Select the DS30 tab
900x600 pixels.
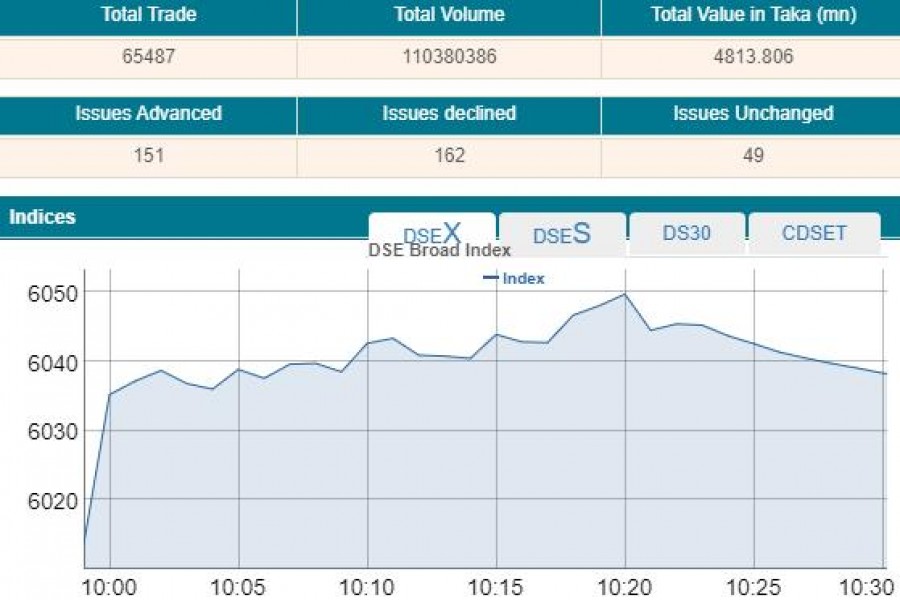[687, 233]
